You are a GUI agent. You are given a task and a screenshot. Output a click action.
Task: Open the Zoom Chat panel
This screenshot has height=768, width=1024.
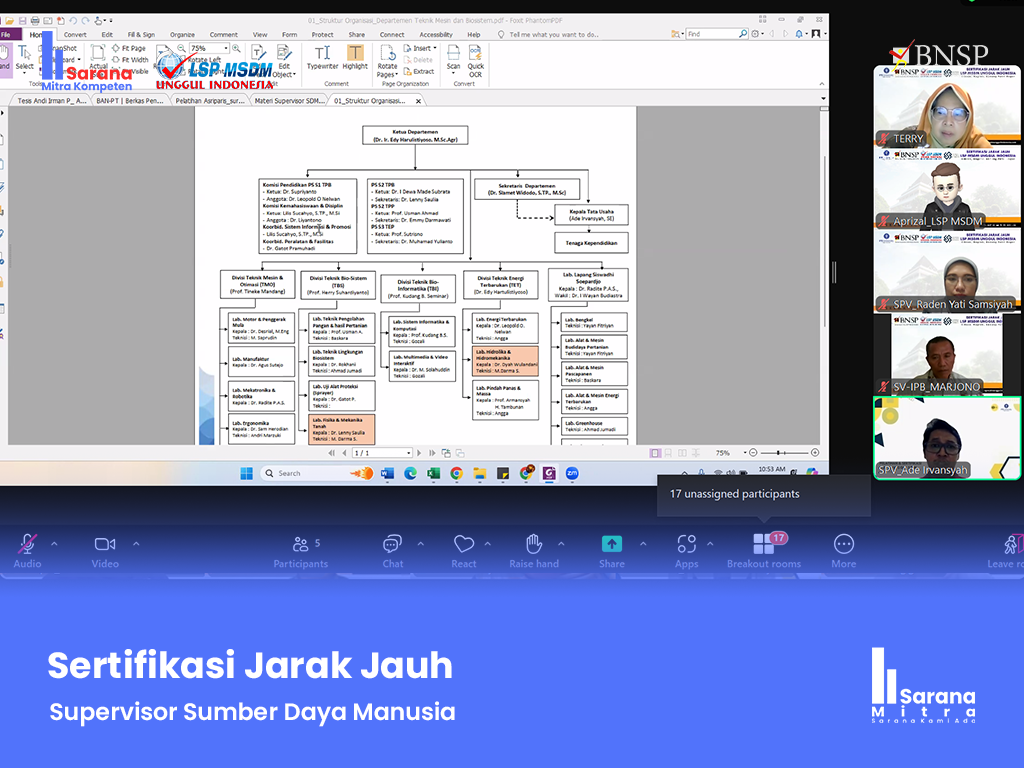tap(393, 550)
